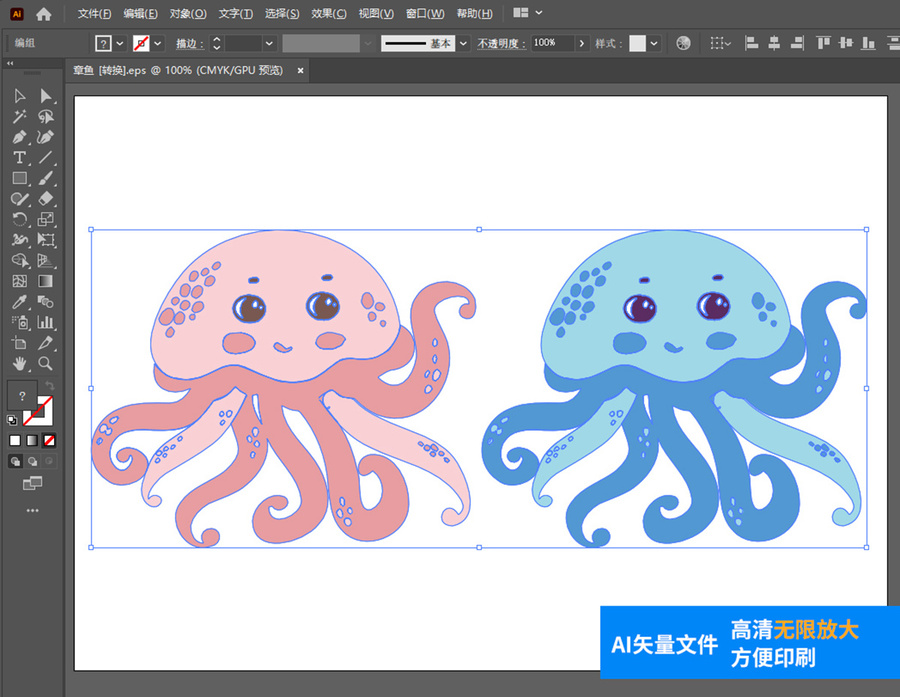Screen dimensions: 900x697
Task: Expand the toolbar collapse double arrow
Action: [10, 64]
